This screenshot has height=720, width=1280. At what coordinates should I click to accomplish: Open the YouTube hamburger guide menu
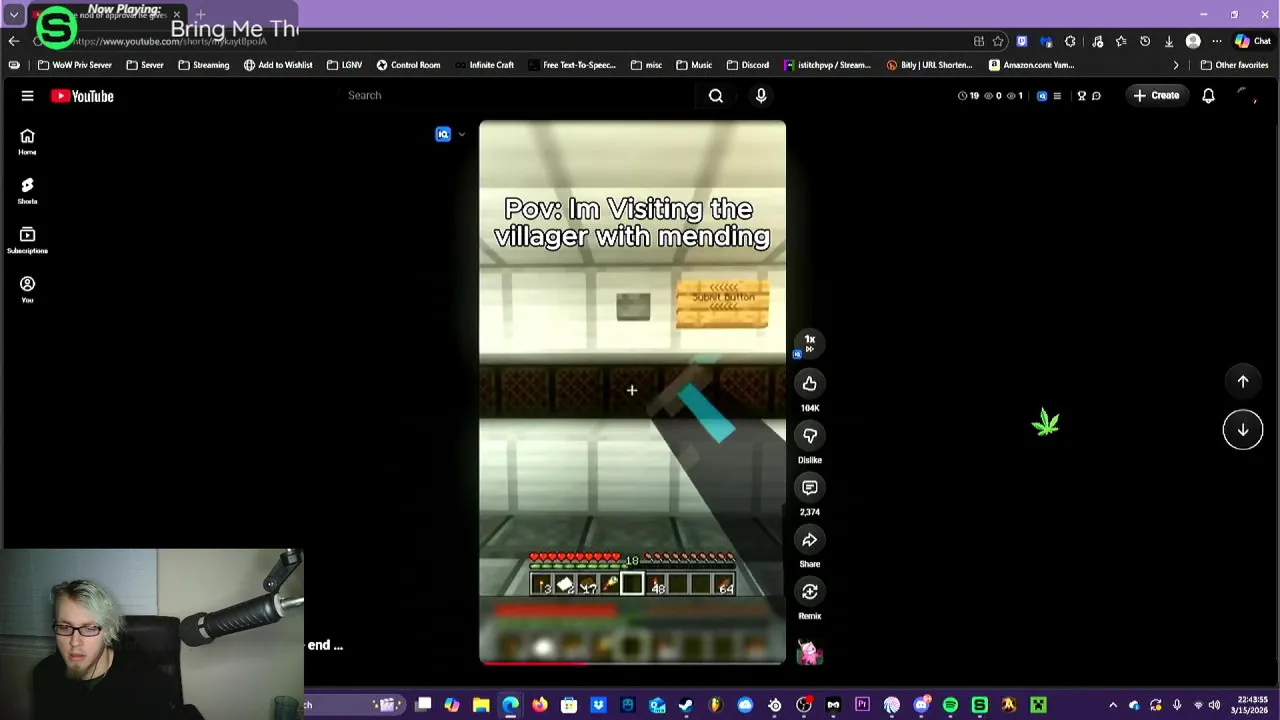[x=28, y=96]
